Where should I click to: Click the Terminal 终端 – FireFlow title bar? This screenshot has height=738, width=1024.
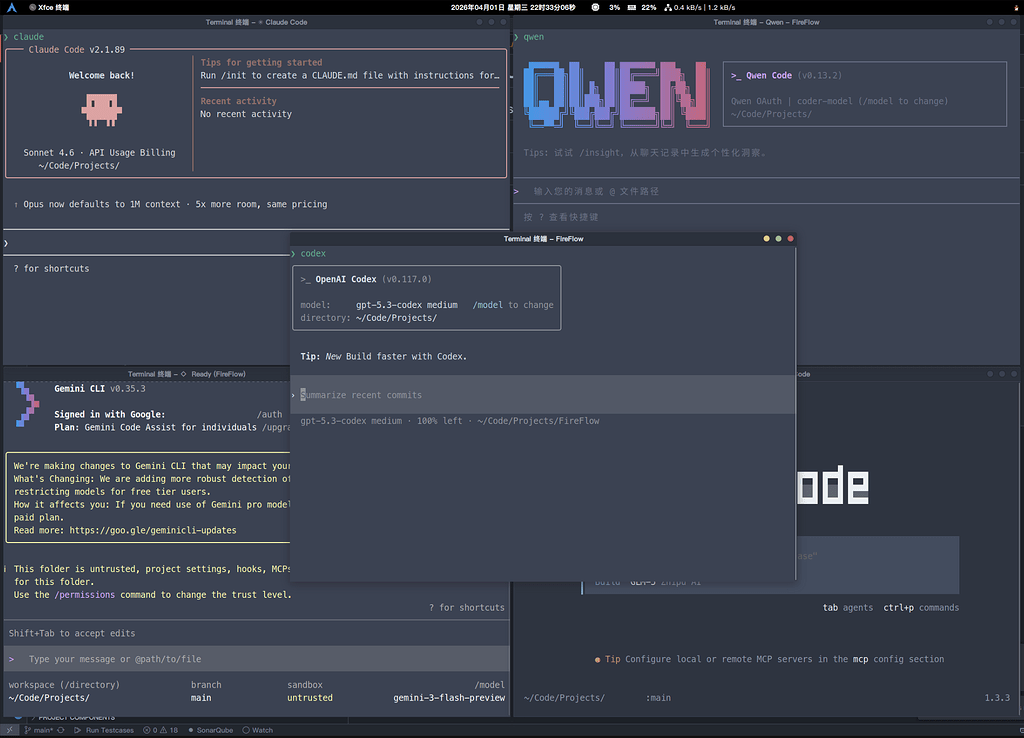(543, 238)
